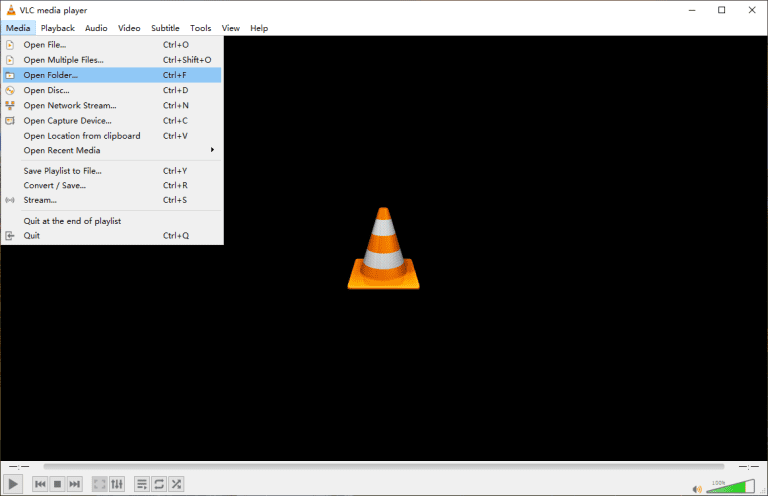The width and height of the screenshot is (768, 496).
Task: Open the Subtitle menu
Action: (165, 28)
